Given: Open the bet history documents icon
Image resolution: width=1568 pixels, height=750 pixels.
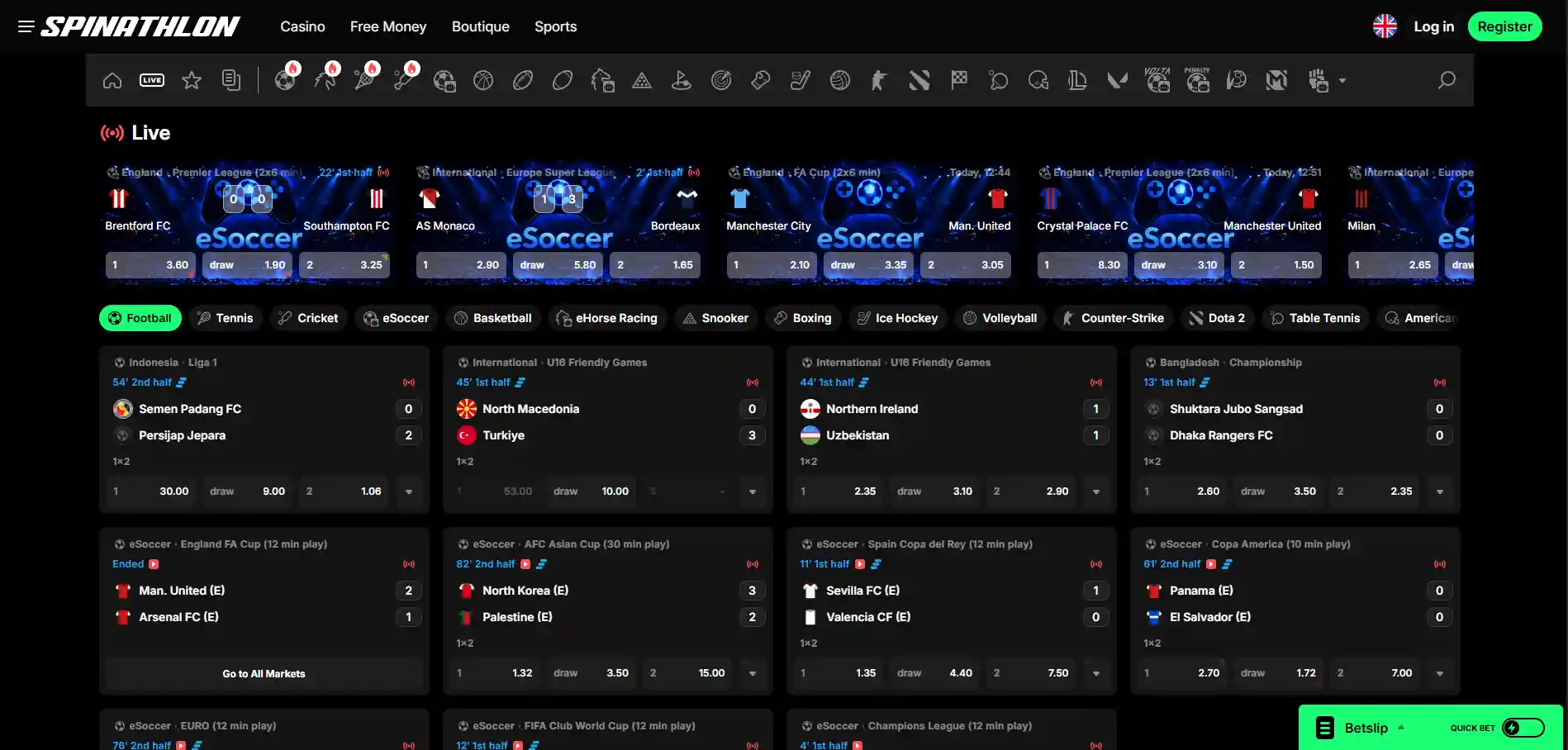Looking at the screenshot, I should [231, 80].
